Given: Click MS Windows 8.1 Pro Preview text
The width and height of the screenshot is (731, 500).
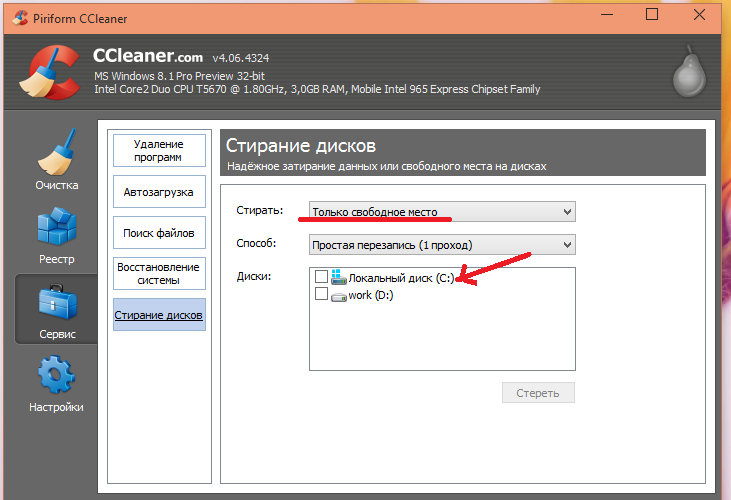Looking at the screenshot, I should coord(179,76).
